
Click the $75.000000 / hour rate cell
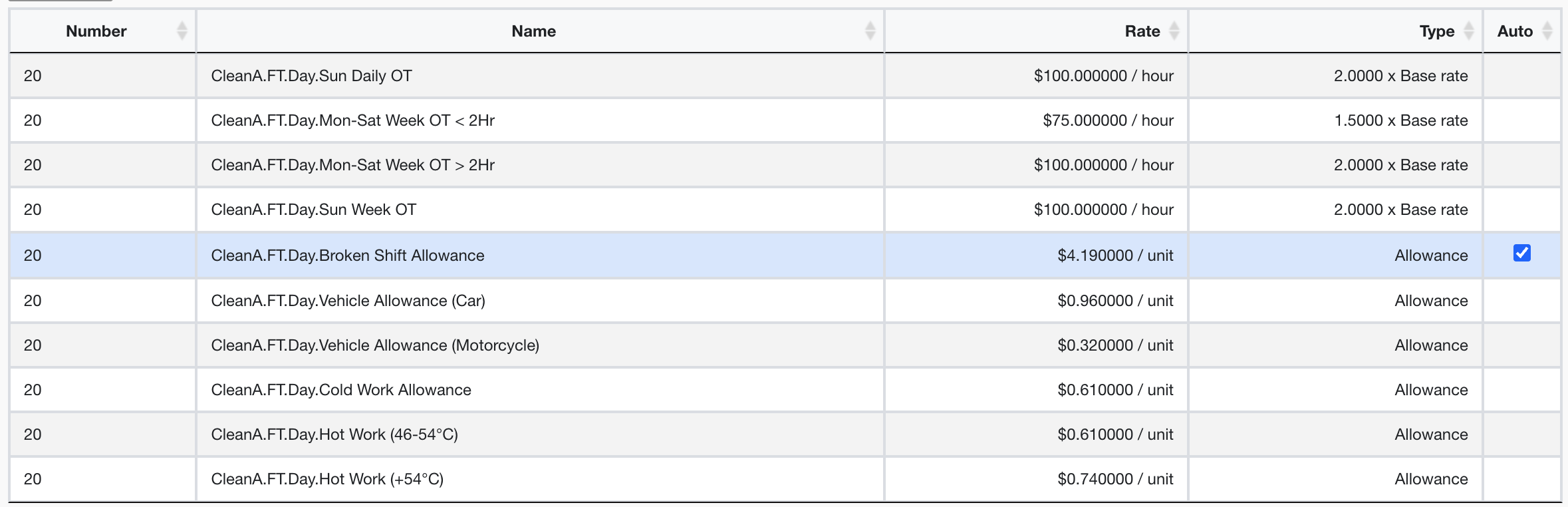coord(1108,120)
